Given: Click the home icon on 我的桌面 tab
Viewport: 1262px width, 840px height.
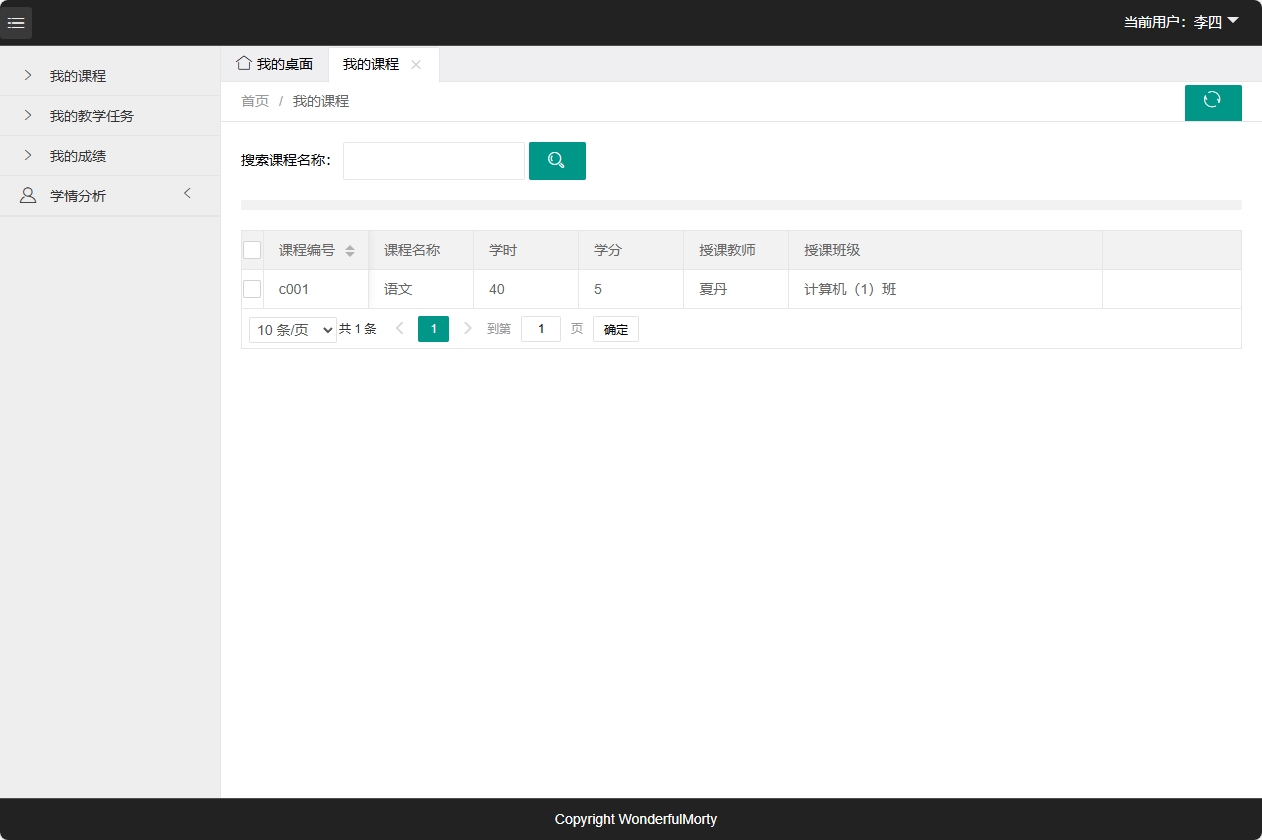Looking at the screenshot, I should [x=243, y=63].
